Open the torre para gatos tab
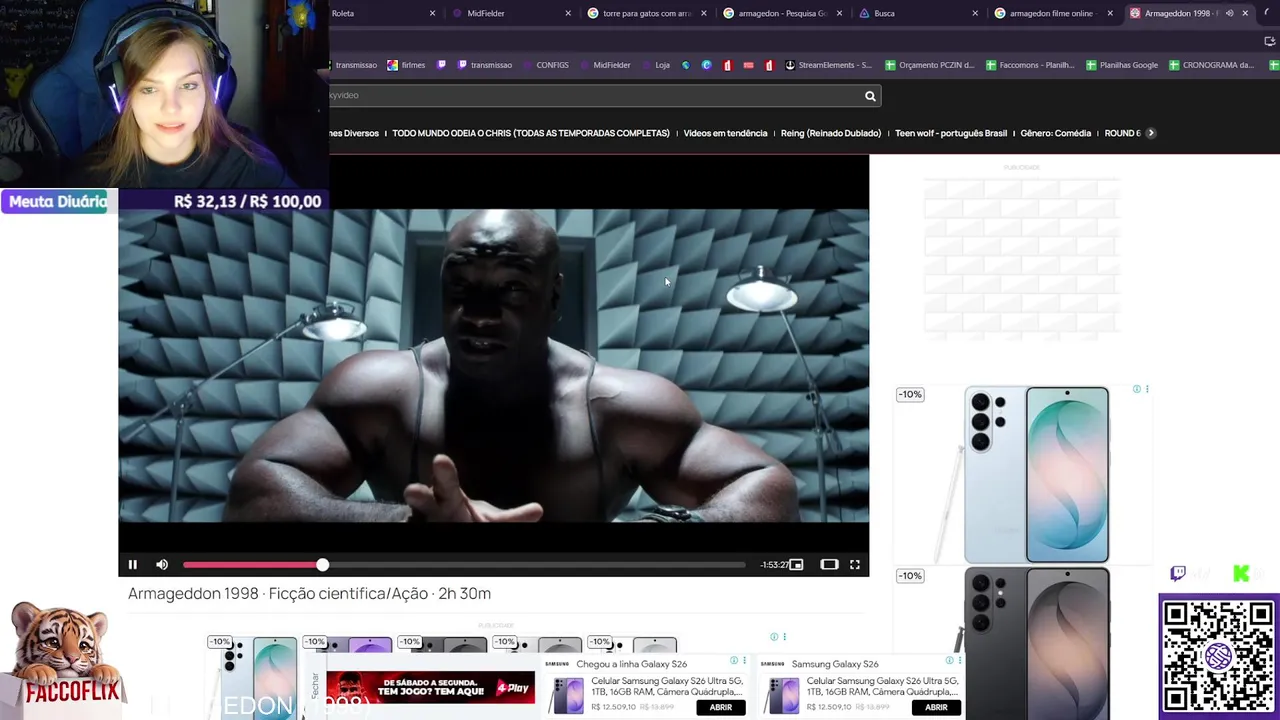Image resolution: width=1280 pixels, height=720 pixels. (x=647, y=13)
